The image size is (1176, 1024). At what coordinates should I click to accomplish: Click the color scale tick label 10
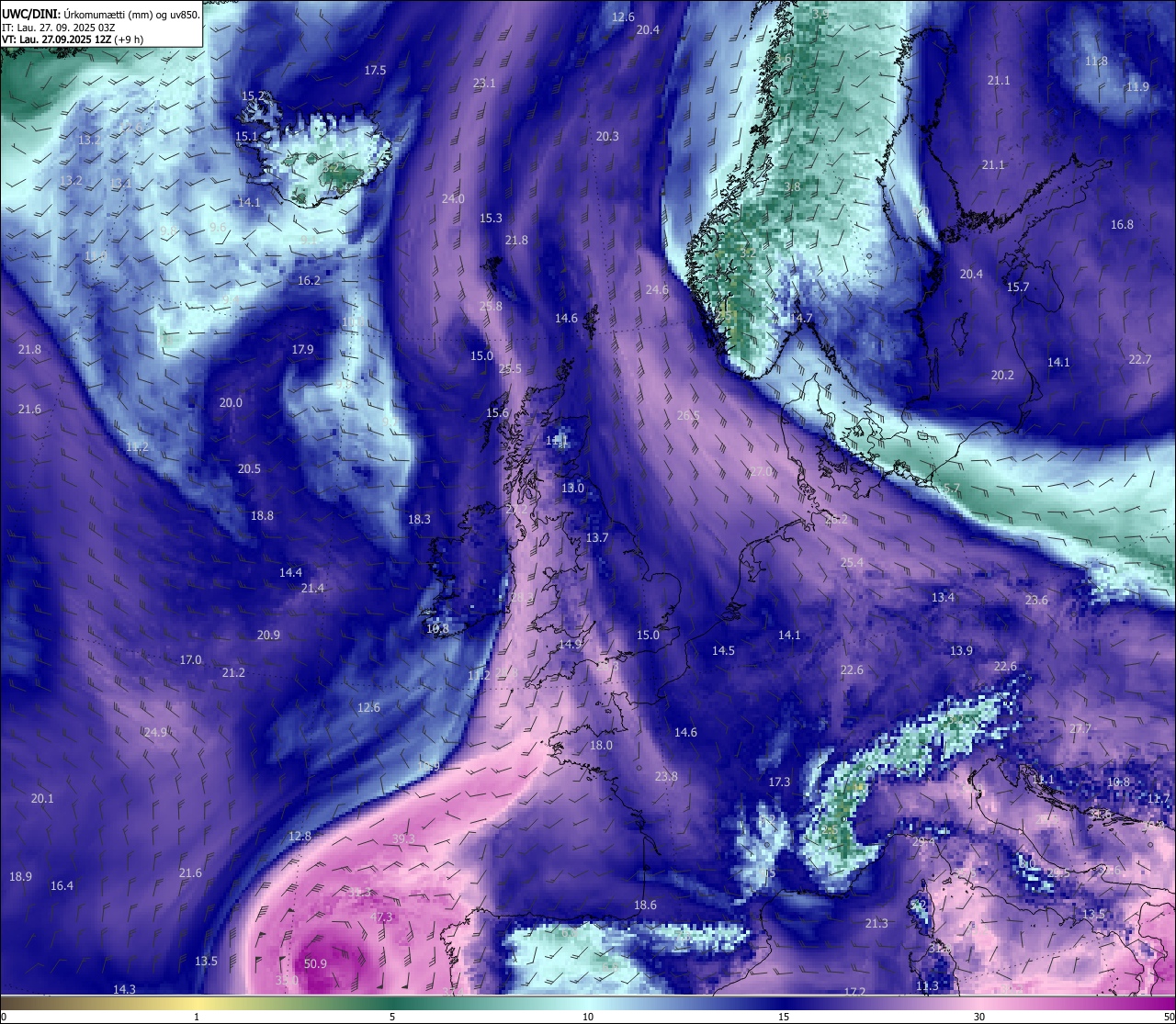click(587, 1017)
